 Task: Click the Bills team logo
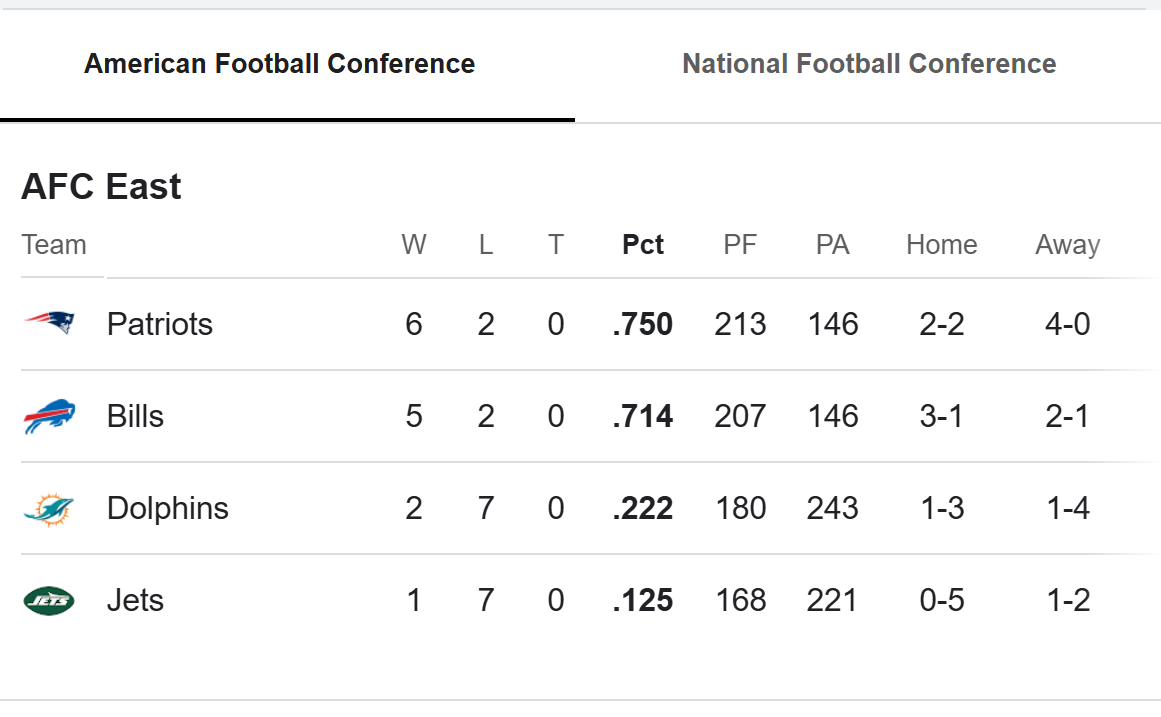pos(49,416)
